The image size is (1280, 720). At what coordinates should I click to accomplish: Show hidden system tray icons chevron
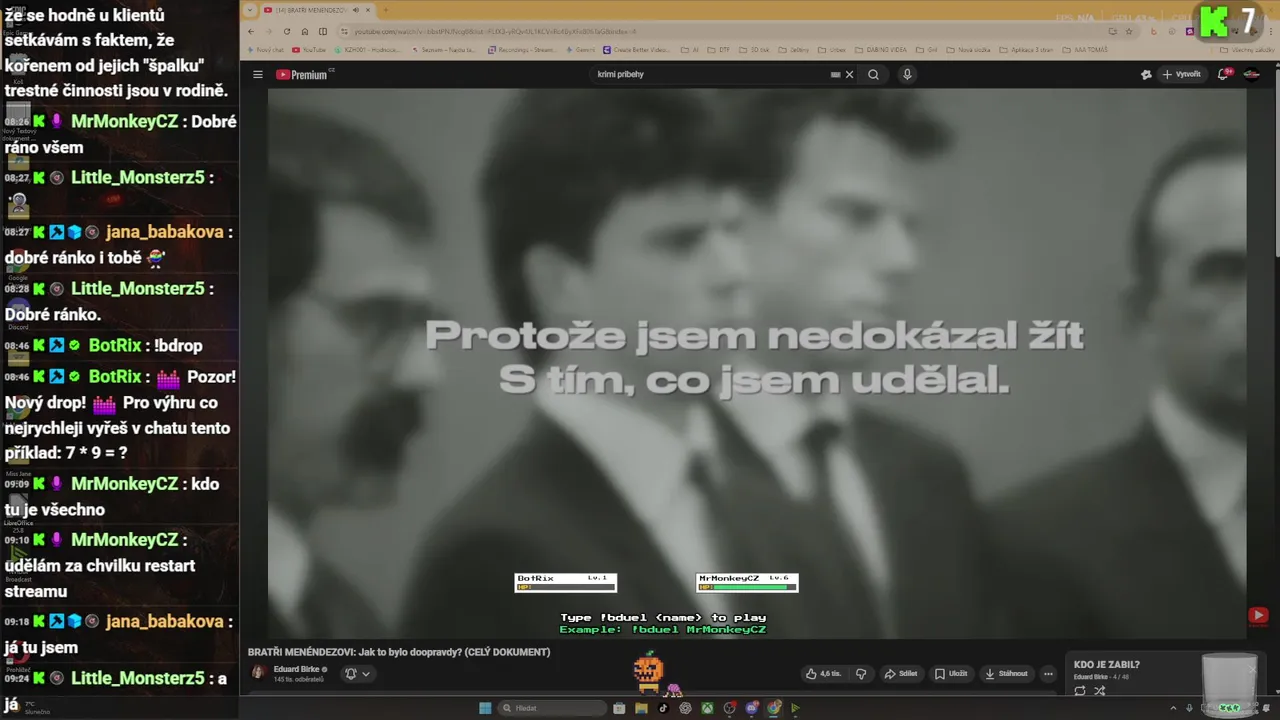1175,708
